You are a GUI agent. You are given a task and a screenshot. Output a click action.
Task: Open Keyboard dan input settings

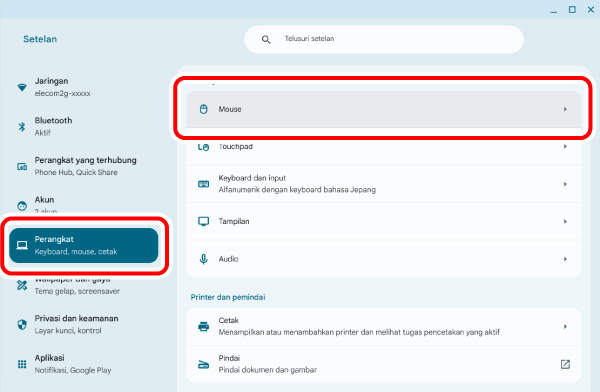click(x=383, y=184)
